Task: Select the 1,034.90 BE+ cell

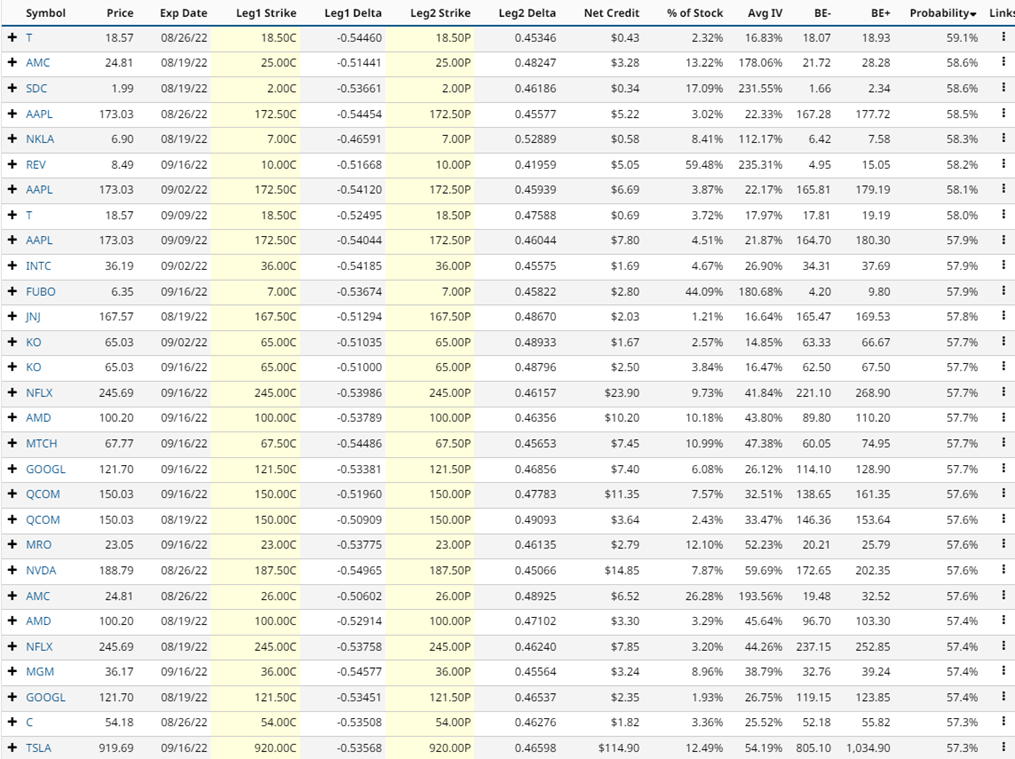Action: tap(867, 747)
